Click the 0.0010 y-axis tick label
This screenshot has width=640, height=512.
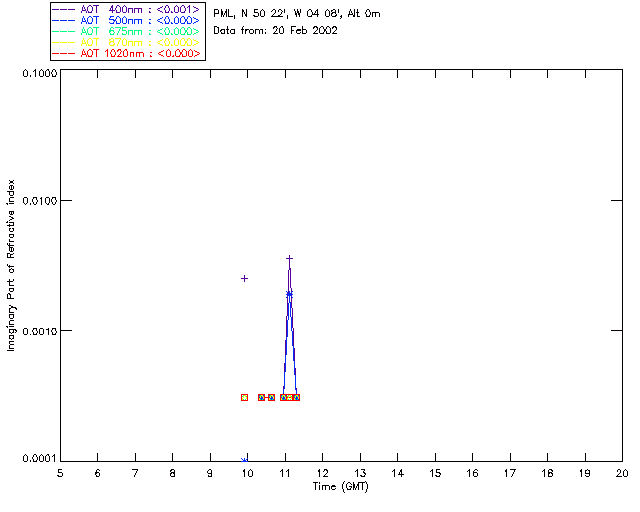pyautogui.click(x=40, y=331)
